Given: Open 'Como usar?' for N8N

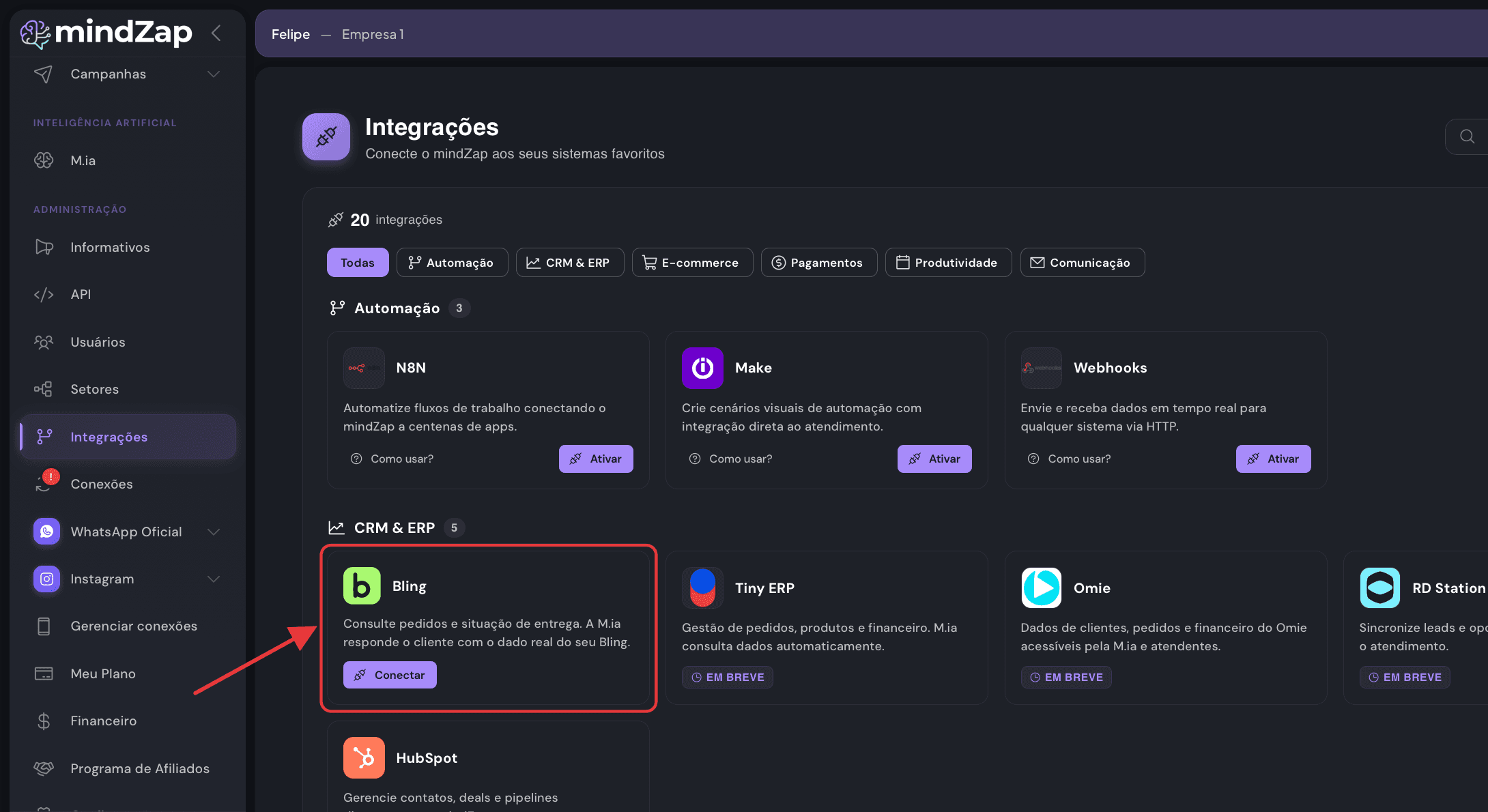Looking at the screenshot, I should 392,459.
